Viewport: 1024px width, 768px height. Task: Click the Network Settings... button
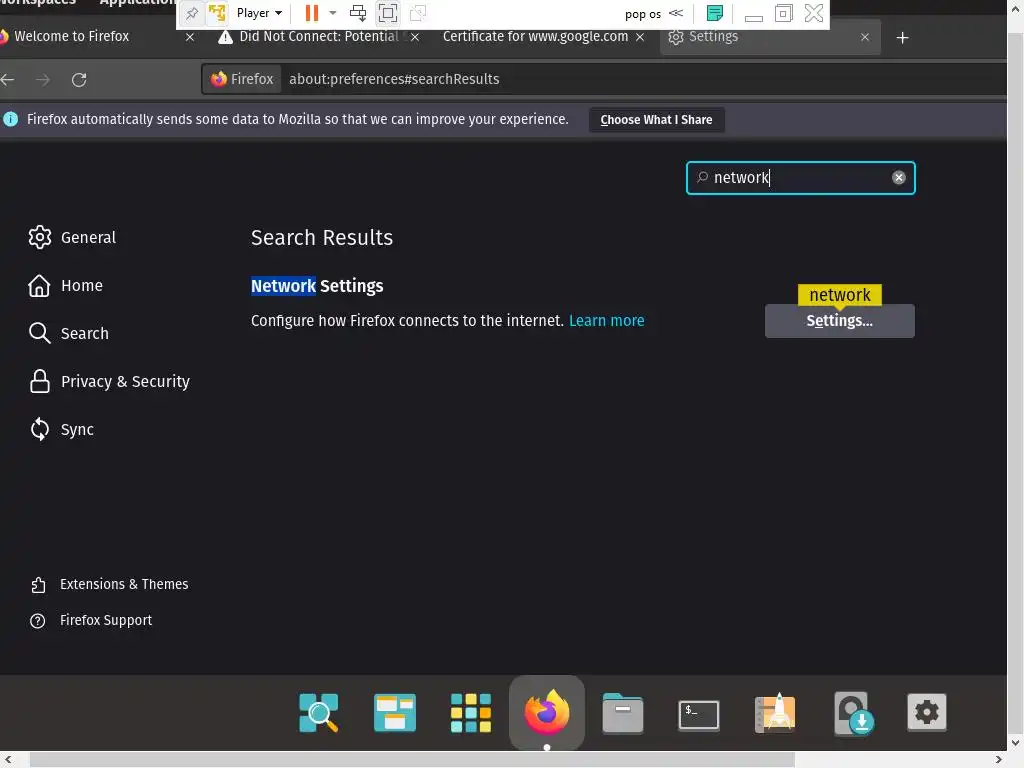[x=839, y=321]
